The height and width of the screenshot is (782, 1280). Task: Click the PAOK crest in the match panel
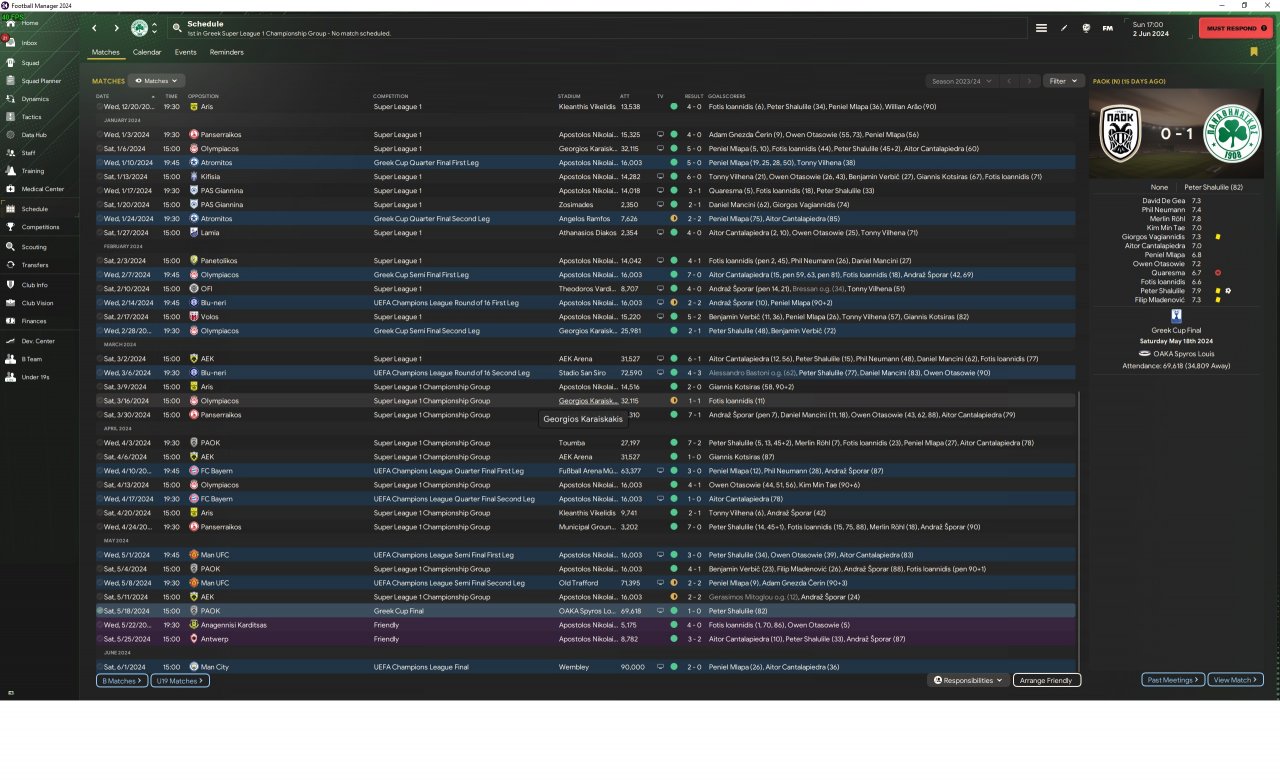1118,133
